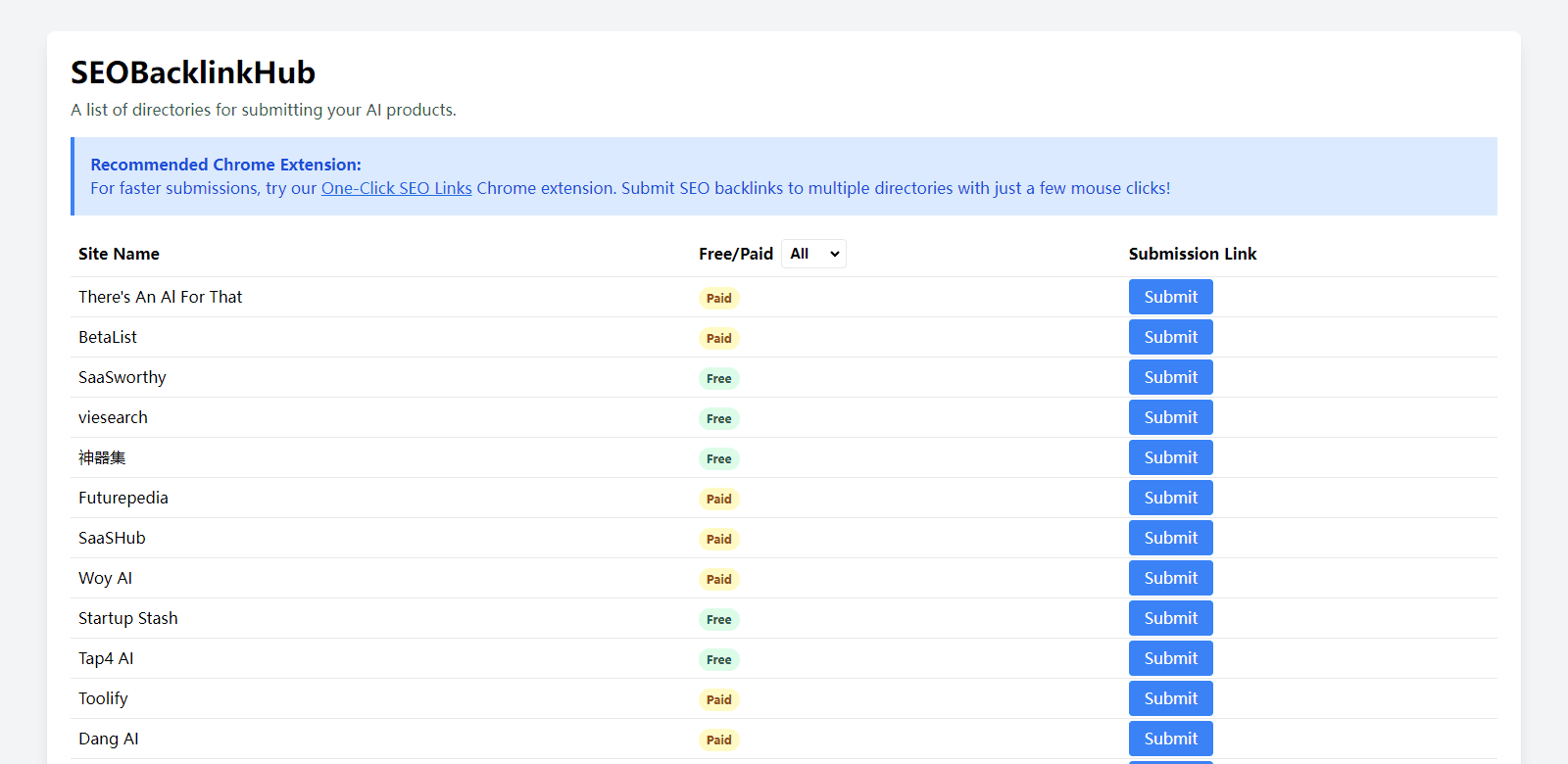Screen dimensions: 1568x764
Task: Click the Tap4 AI site name
Action: point(106,658)
